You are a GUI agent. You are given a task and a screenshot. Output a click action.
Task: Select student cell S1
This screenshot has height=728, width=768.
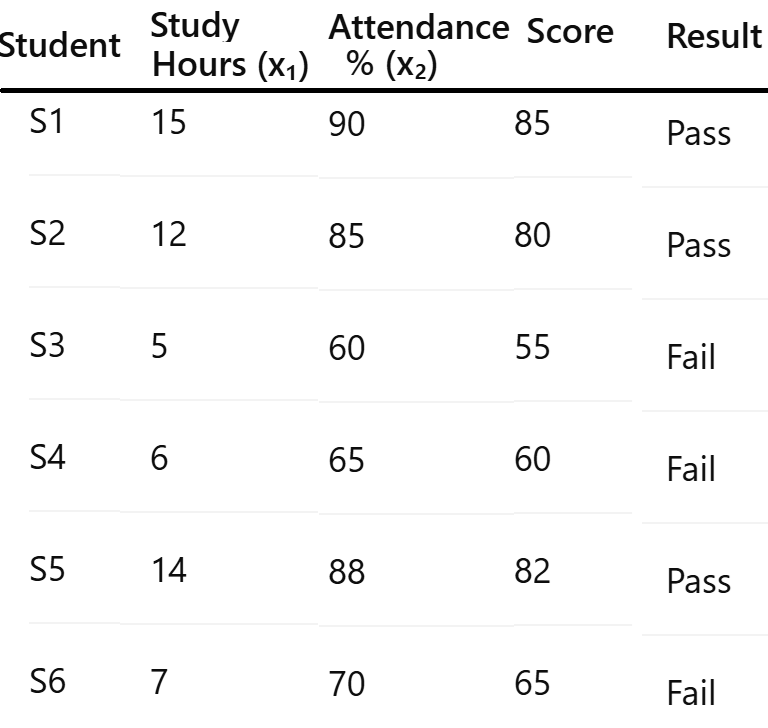point(48,122)
